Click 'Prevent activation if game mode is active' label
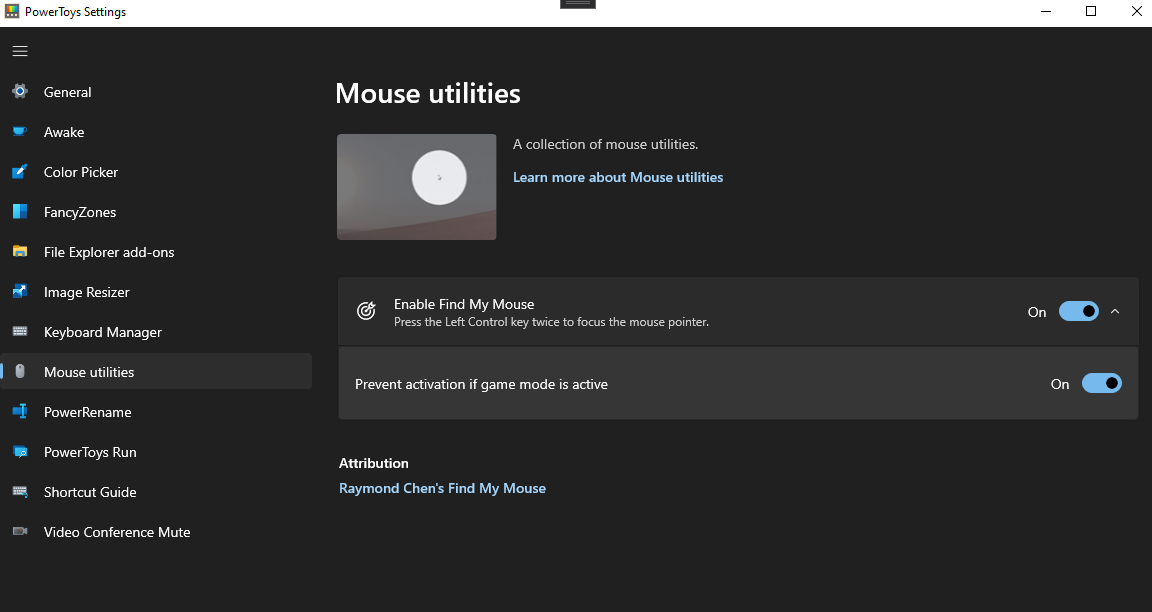 481,384
